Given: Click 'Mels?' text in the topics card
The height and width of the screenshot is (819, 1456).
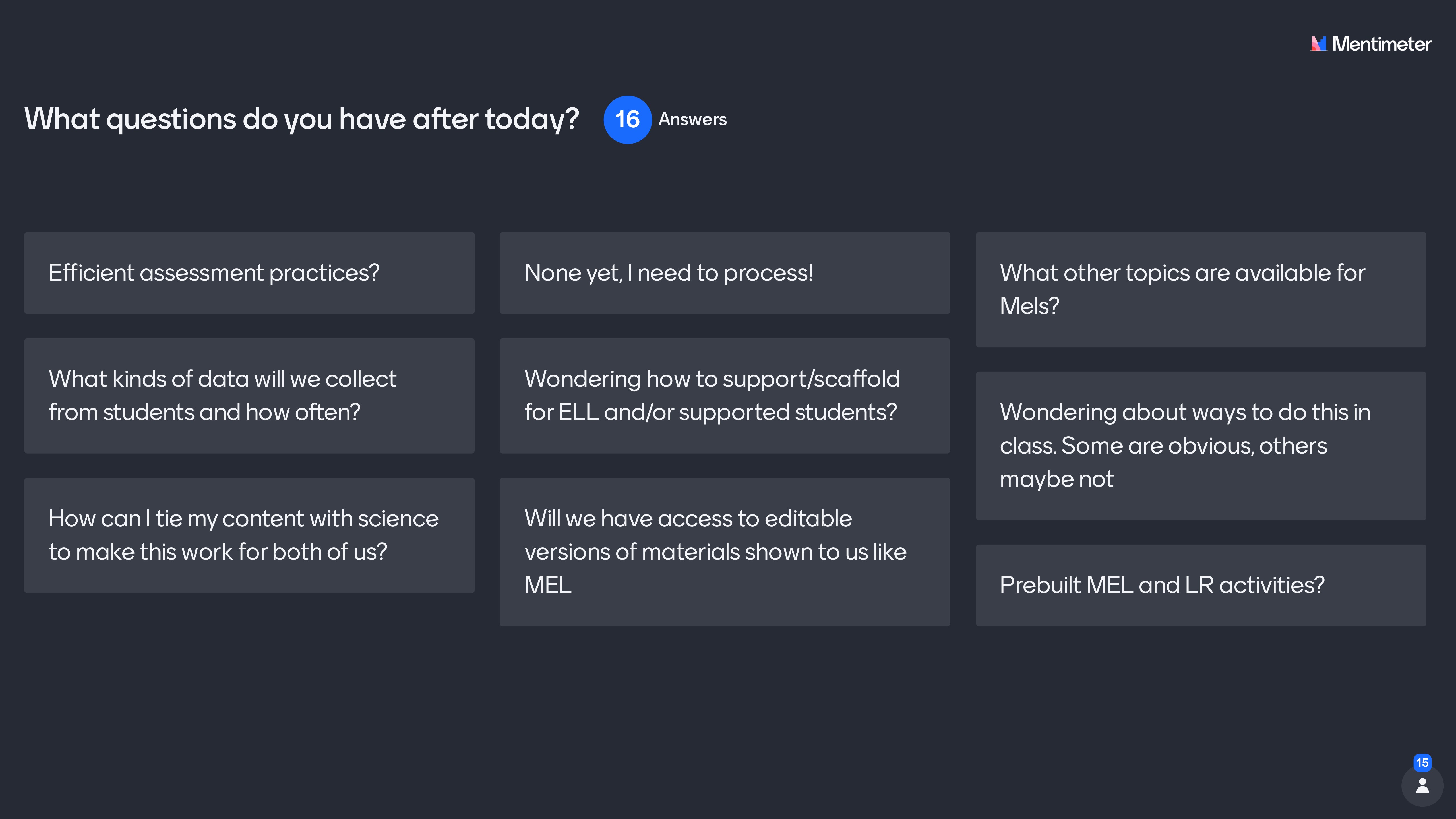Looking at the screenshot, I should [x=1029, y=306].
